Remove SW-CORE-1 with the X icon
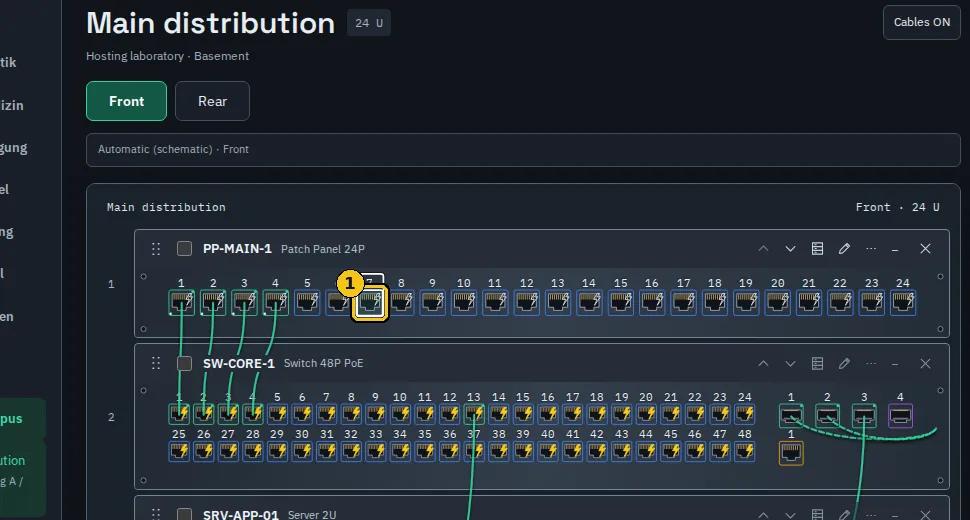The width and height of the screenshot is (970, 520). tap(925, 364)
